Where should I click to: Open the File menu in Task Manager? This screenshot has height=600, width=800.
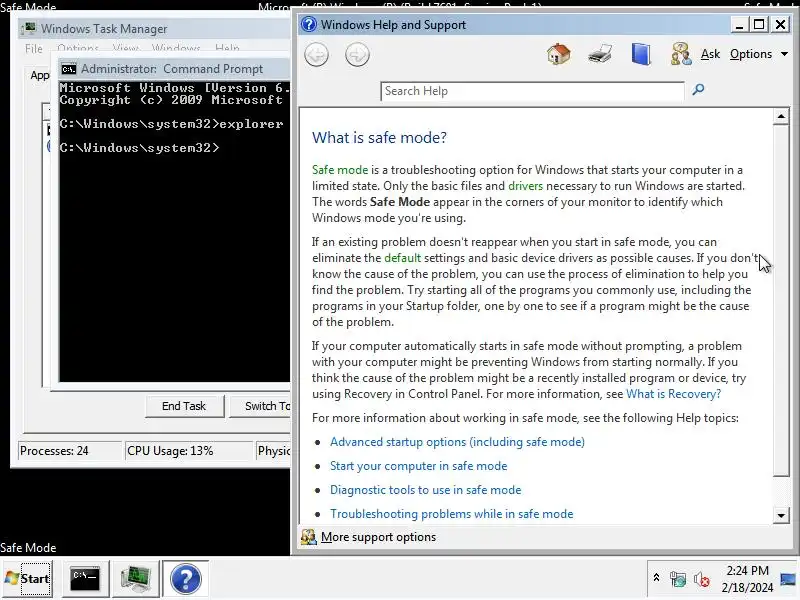coord(34,48)
